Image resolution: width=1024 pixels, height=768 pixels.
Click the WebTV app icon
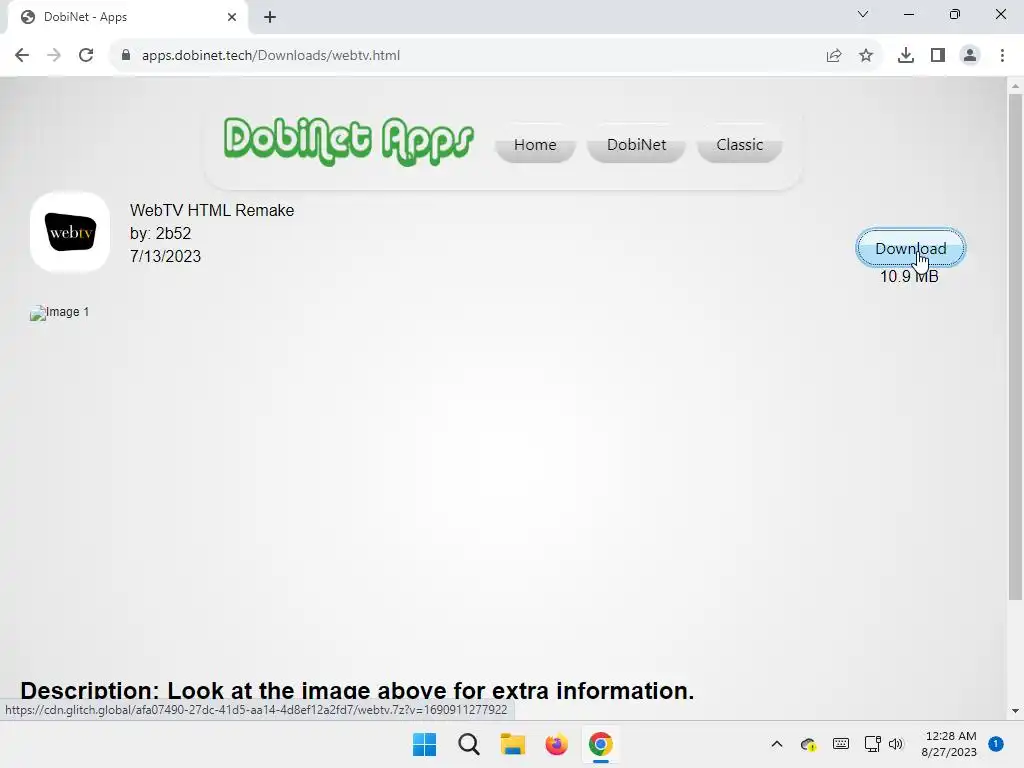click(x=70, y=232)
